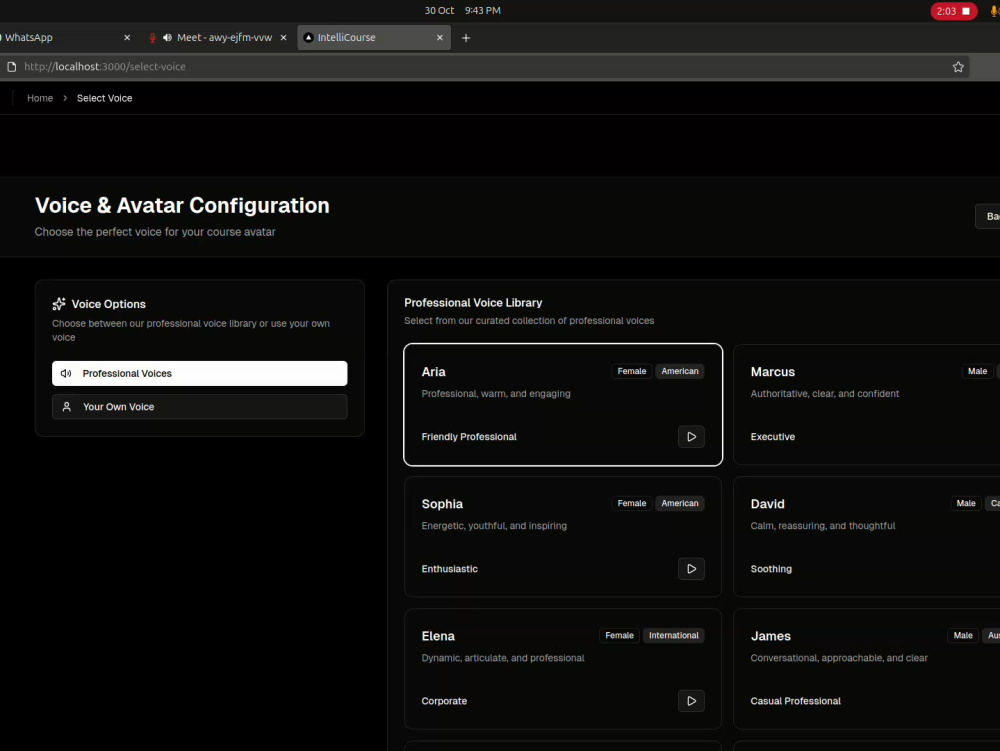Viewport: 1000px width, 751px height.
Task: Select the Sophia voice card
Action: (x=563, y=537)
